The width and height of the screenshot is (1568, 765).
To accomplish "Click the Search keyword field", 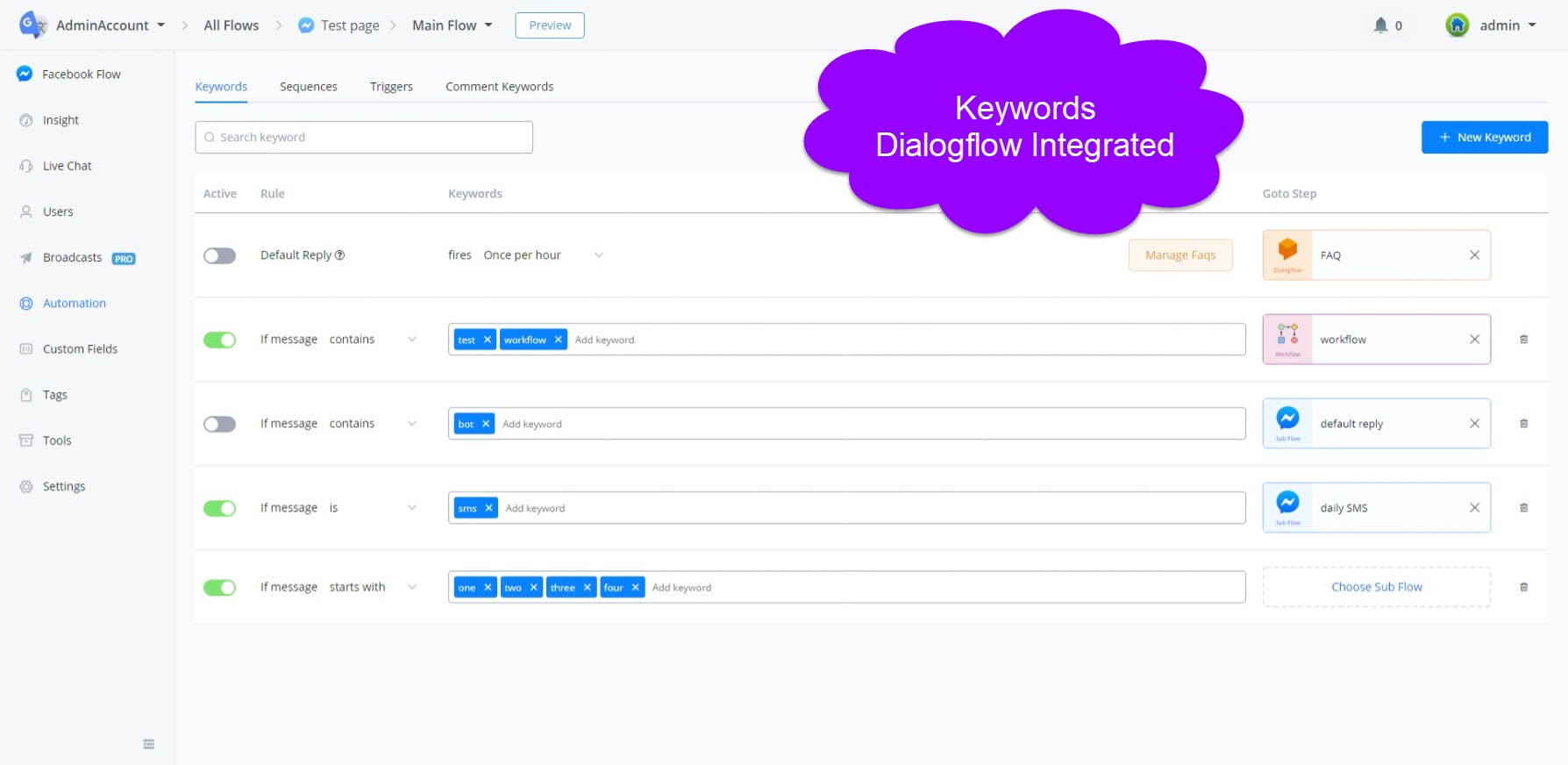I will coord(364,137).
